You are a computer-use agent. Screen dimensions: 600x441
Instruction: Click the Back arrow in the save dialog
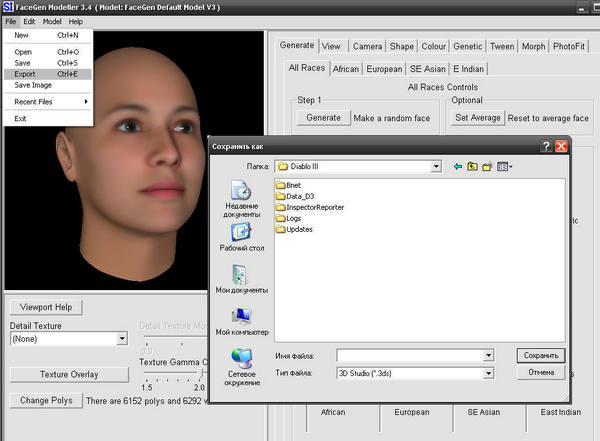coord(458,166)
